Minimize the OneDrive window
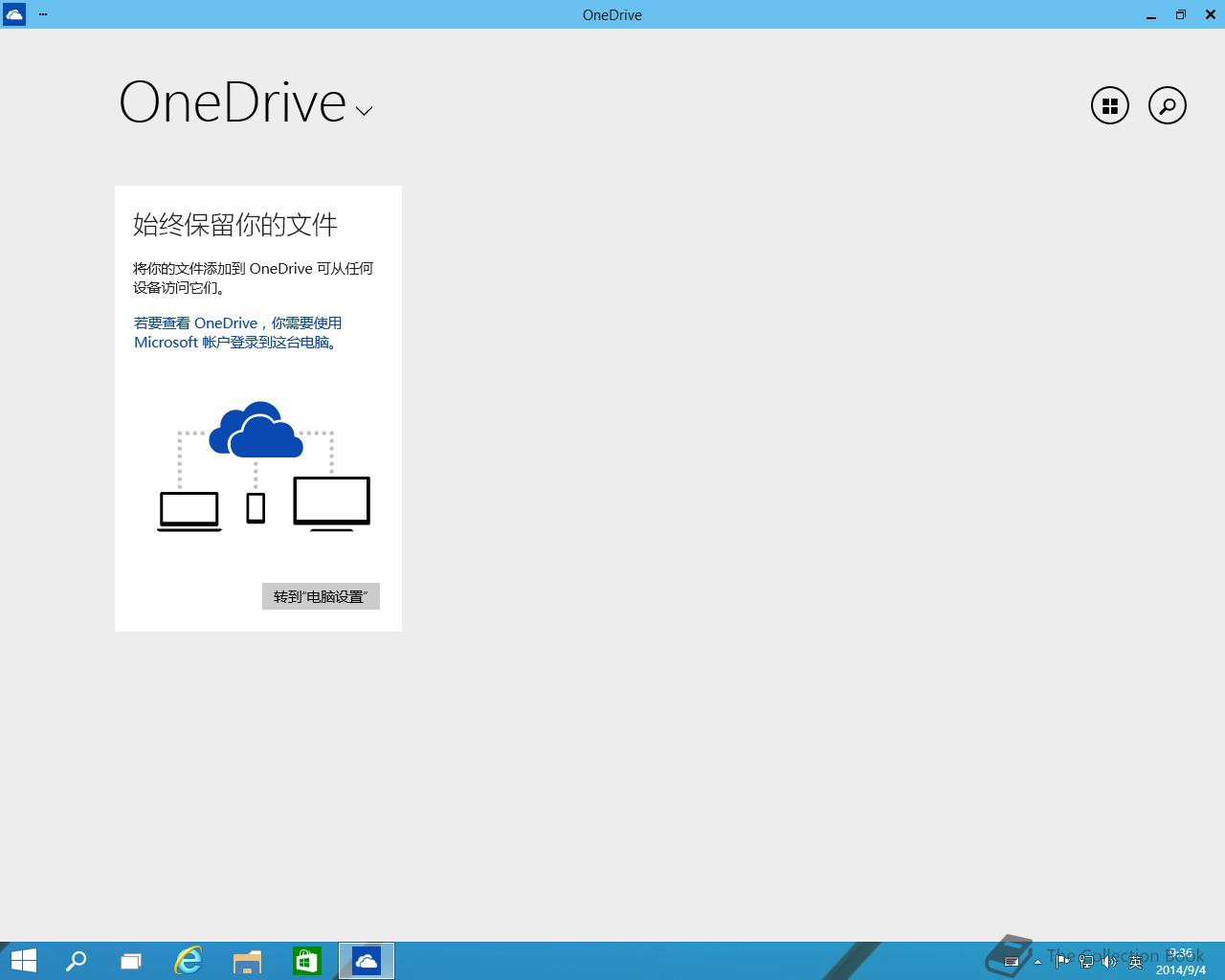The height and width of the screenshot is (980, 1225). pos(1151,14)
